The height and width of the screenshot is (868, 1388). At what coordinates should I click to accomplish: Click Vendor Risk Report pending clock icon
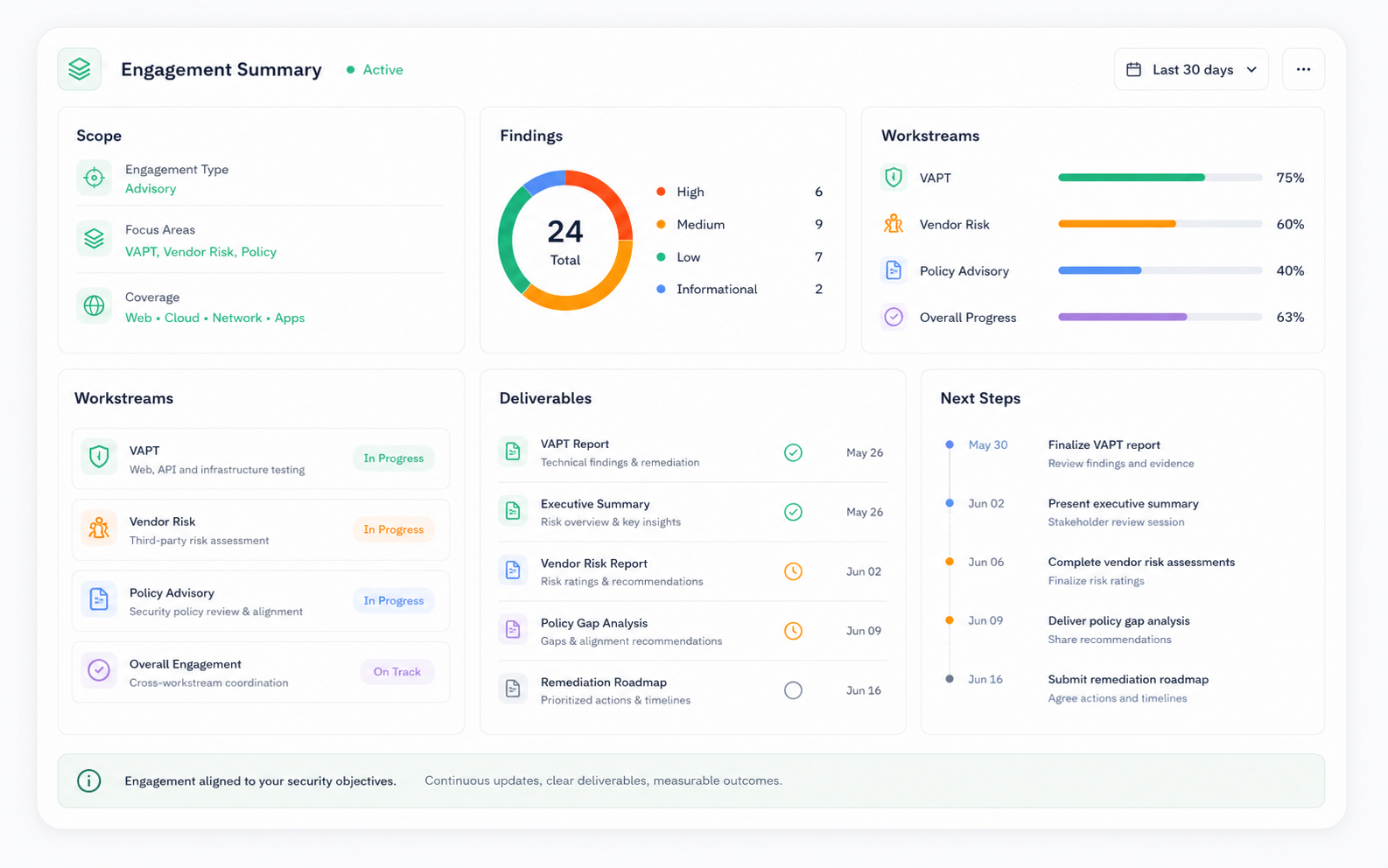pyautogui.click(x=793, y=571)
